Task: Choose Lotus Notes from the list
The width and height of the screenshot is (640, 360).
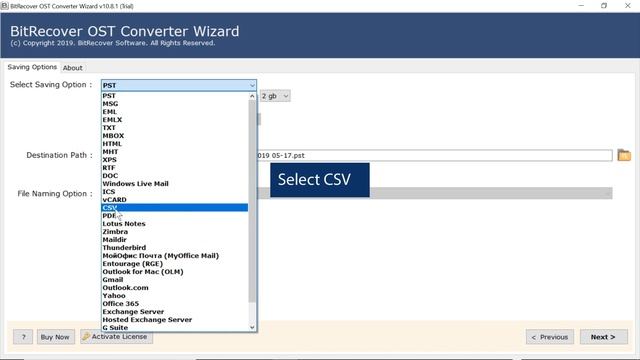Action: point(175,224)
